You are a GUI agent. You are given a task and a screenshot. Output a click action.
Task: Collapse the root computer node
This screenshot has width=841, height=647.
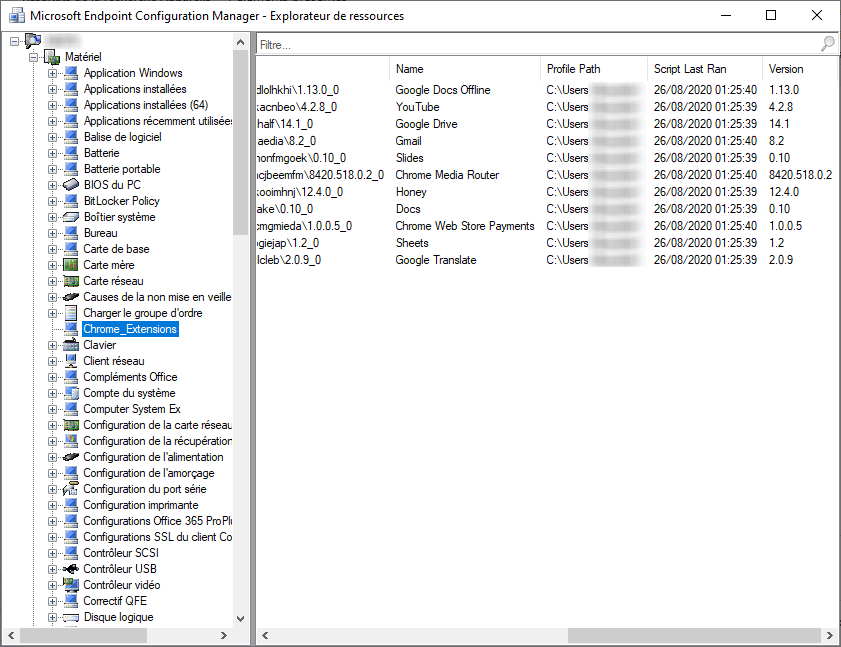14,41
